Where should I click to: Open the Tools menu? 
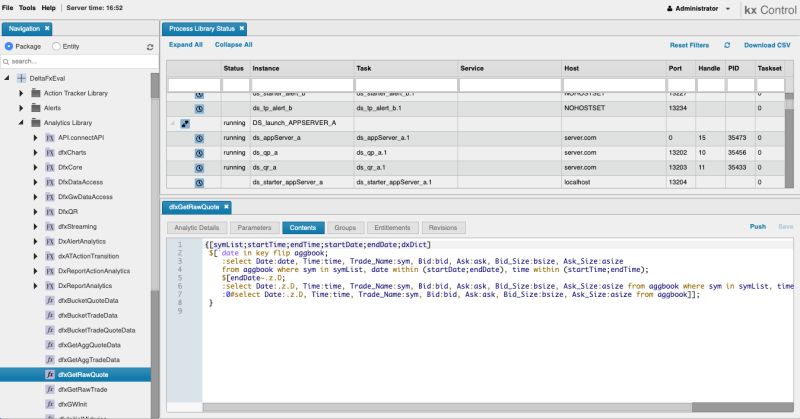[27, 8]
